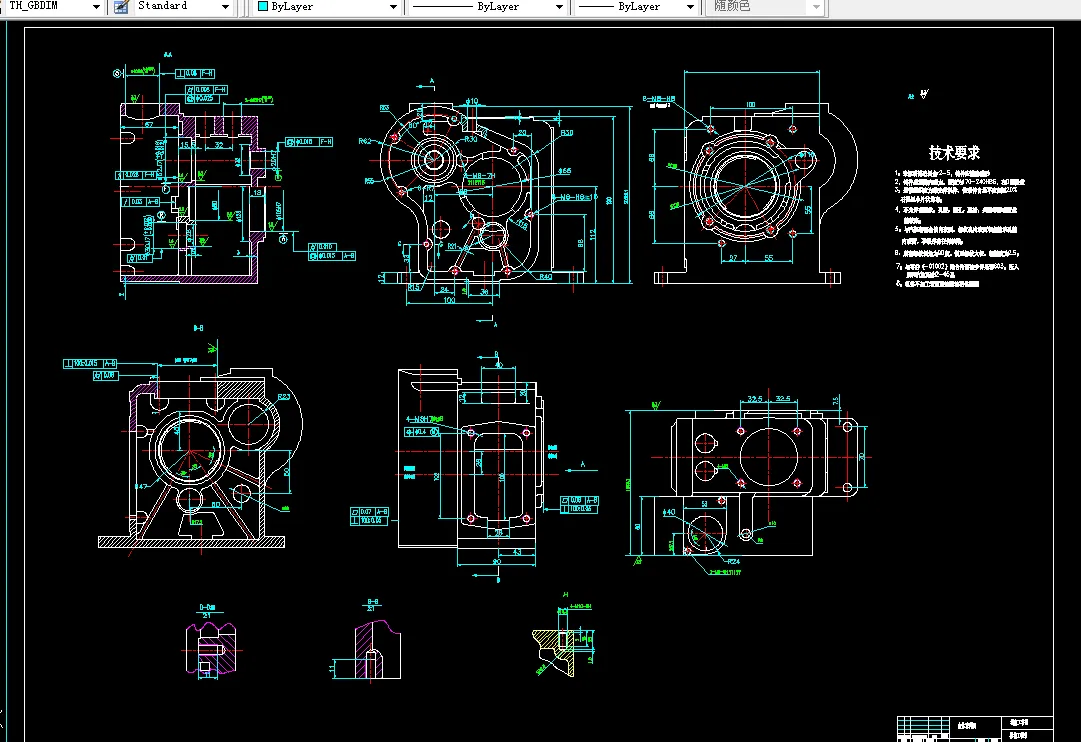The image size is (1081, 742).
Task: Click the surface roughness symbol above 技术要求
Action: (x=924, y=94)
